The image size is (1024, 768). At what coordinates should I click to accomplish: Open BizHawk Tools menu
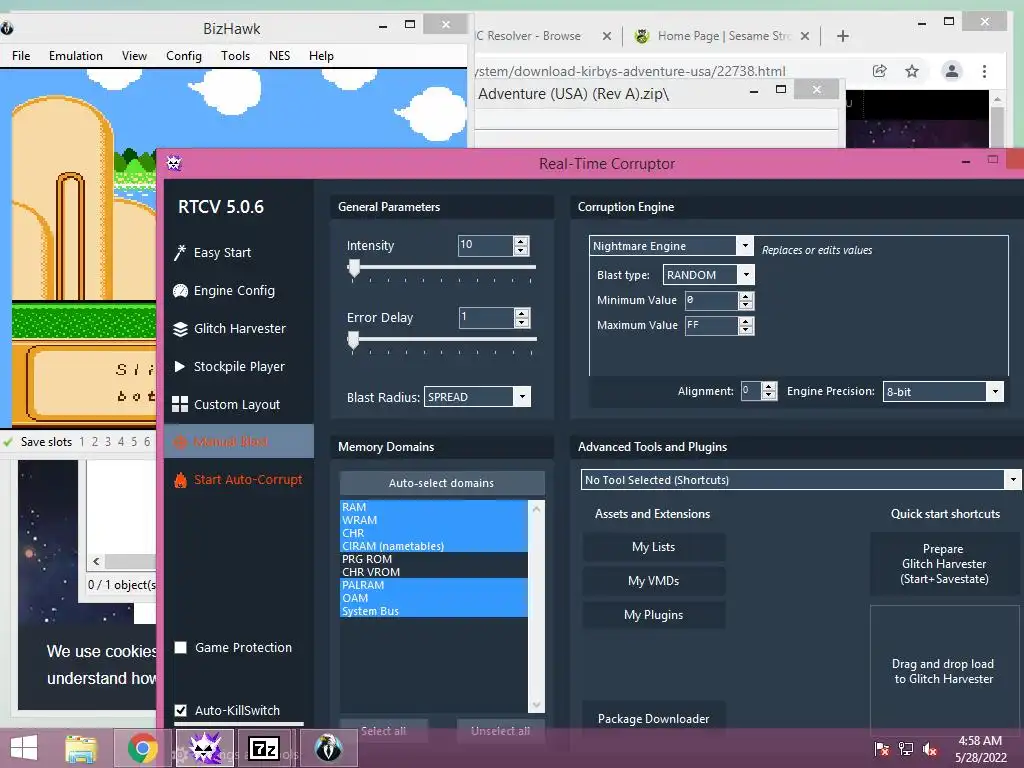235,56
